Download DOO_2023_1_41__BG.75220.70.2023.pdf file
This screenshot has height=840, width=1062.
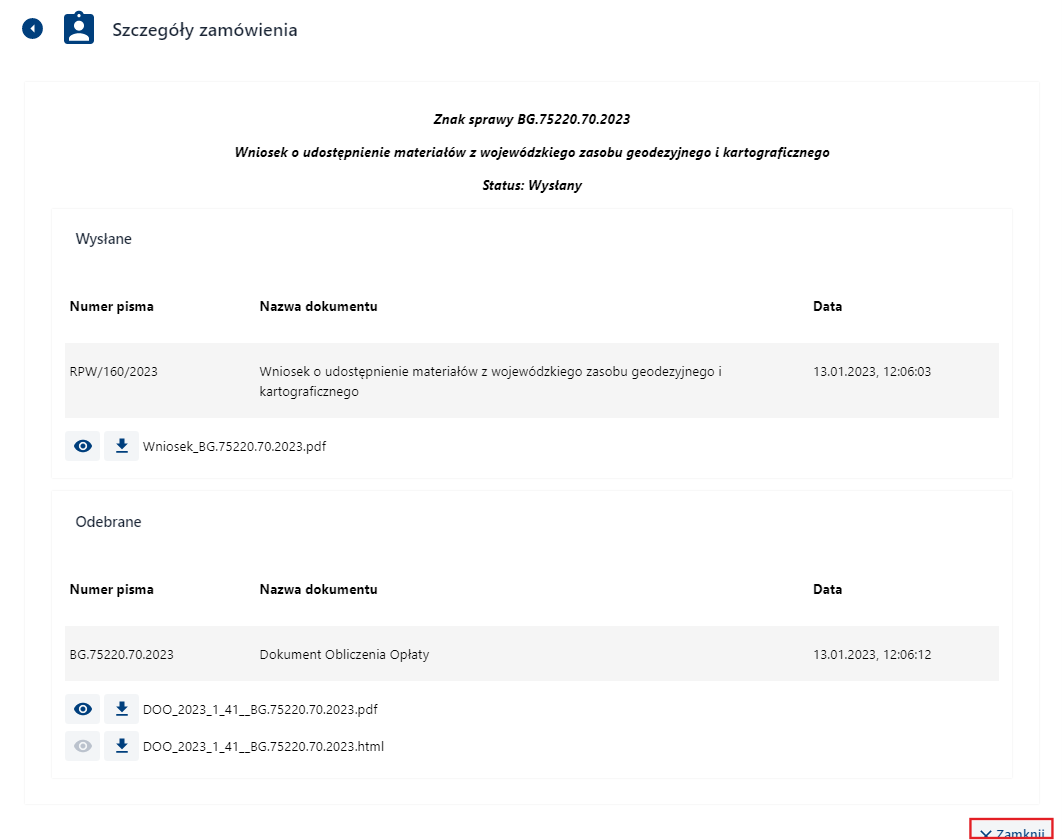tap(121, 709)
